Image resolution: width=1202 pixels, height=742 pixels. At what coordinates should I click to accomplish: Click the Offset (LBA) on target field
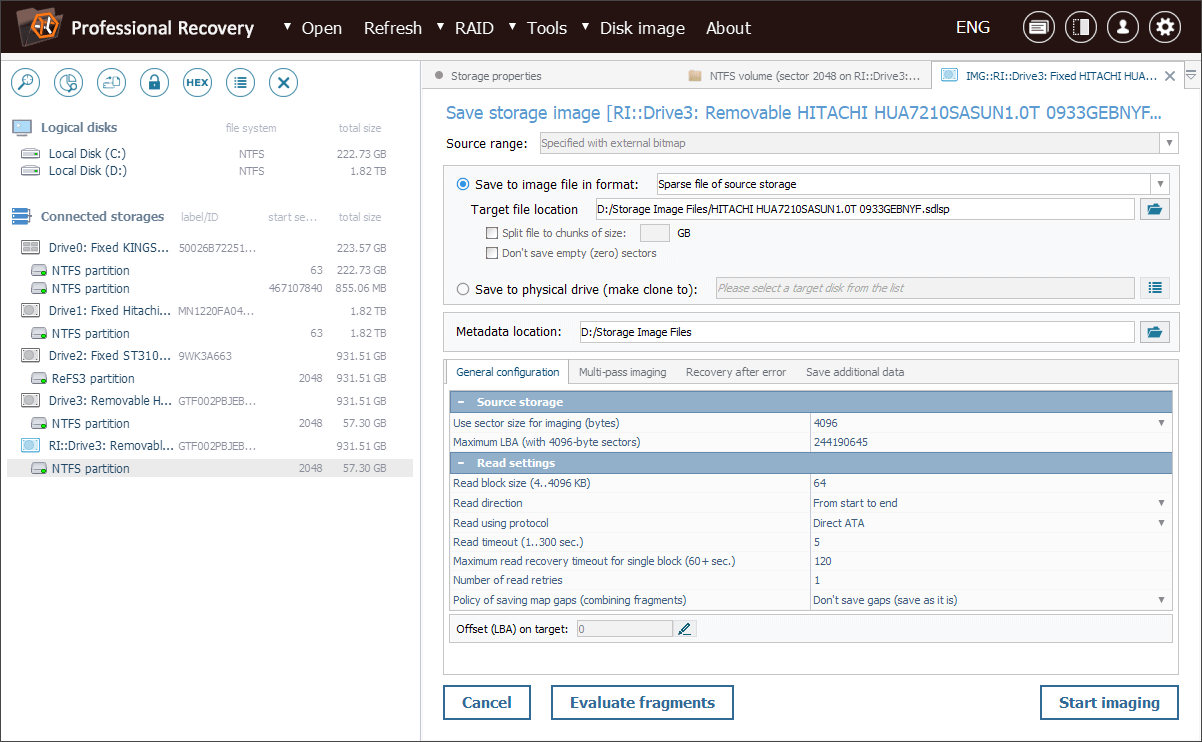coord(625,629)
